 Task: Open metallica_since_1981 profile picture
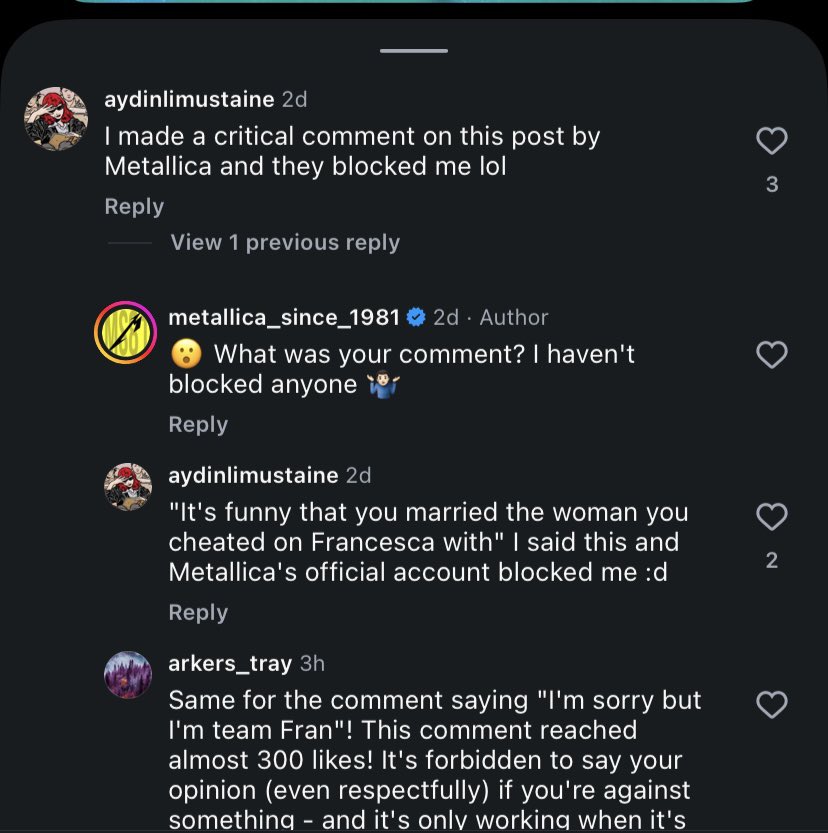pos(125,332)
